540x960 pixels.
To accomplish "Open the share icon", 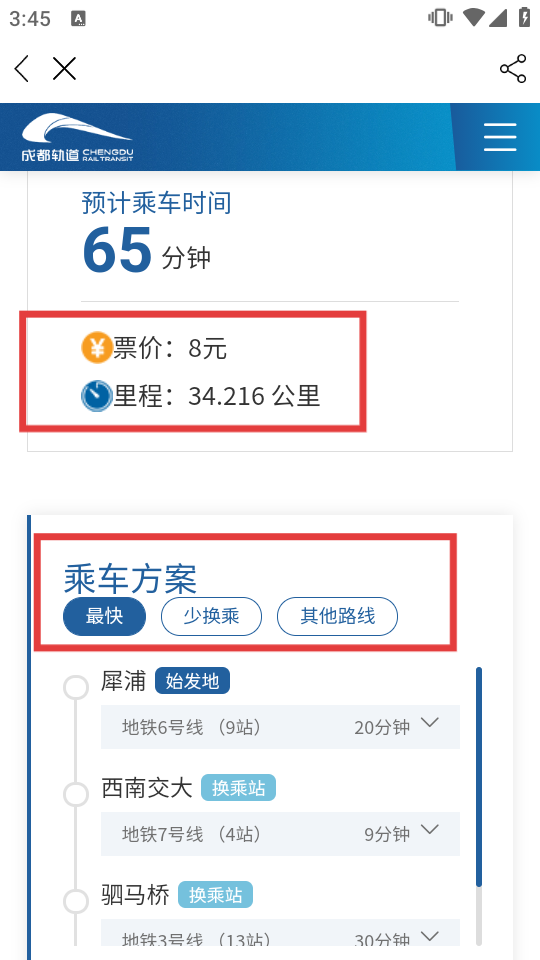I will (513, 69).
